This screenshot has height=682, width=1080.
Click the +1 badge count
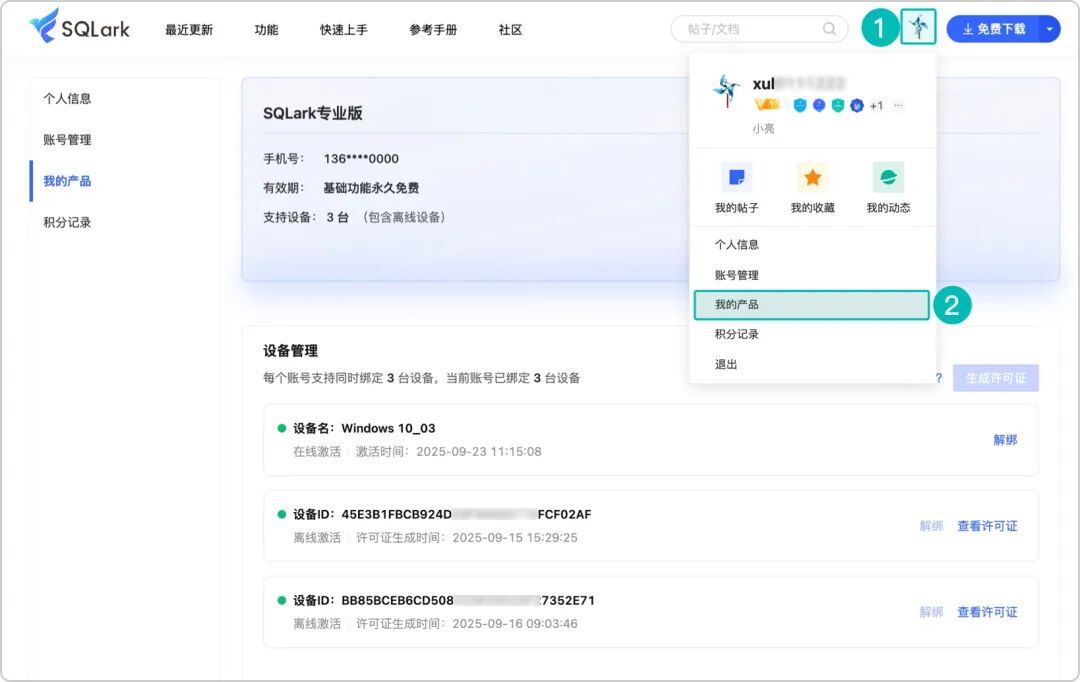876,105
